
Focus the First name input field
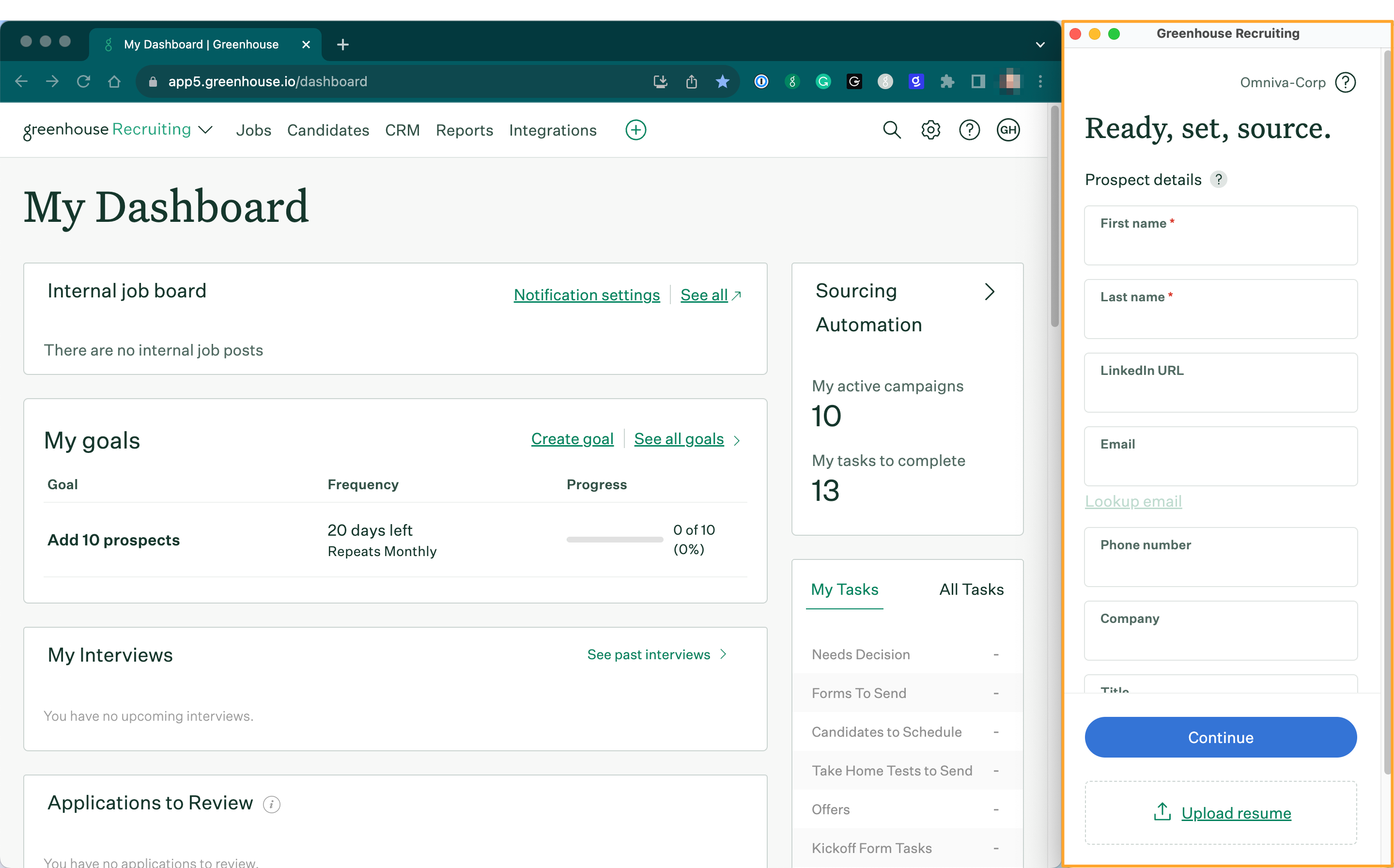coord(1220,244)
